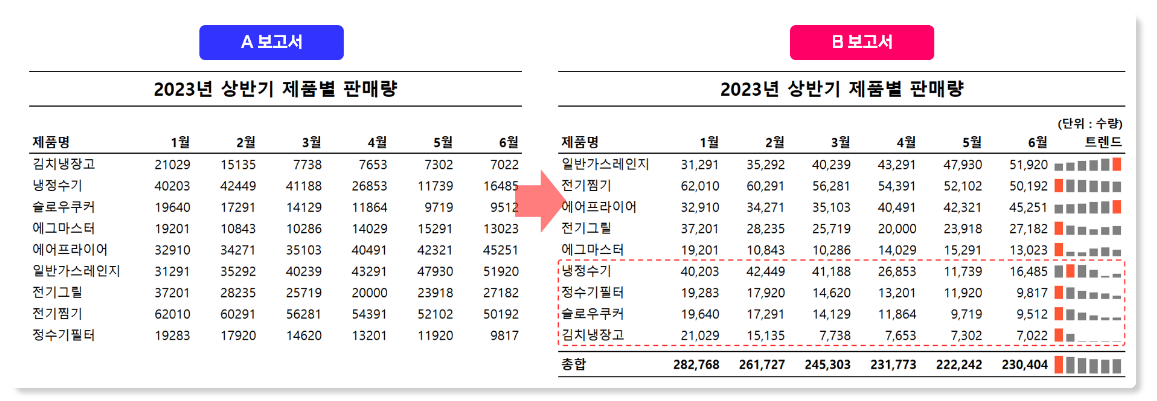Click the '제품명' header in A report

(51, 142)
